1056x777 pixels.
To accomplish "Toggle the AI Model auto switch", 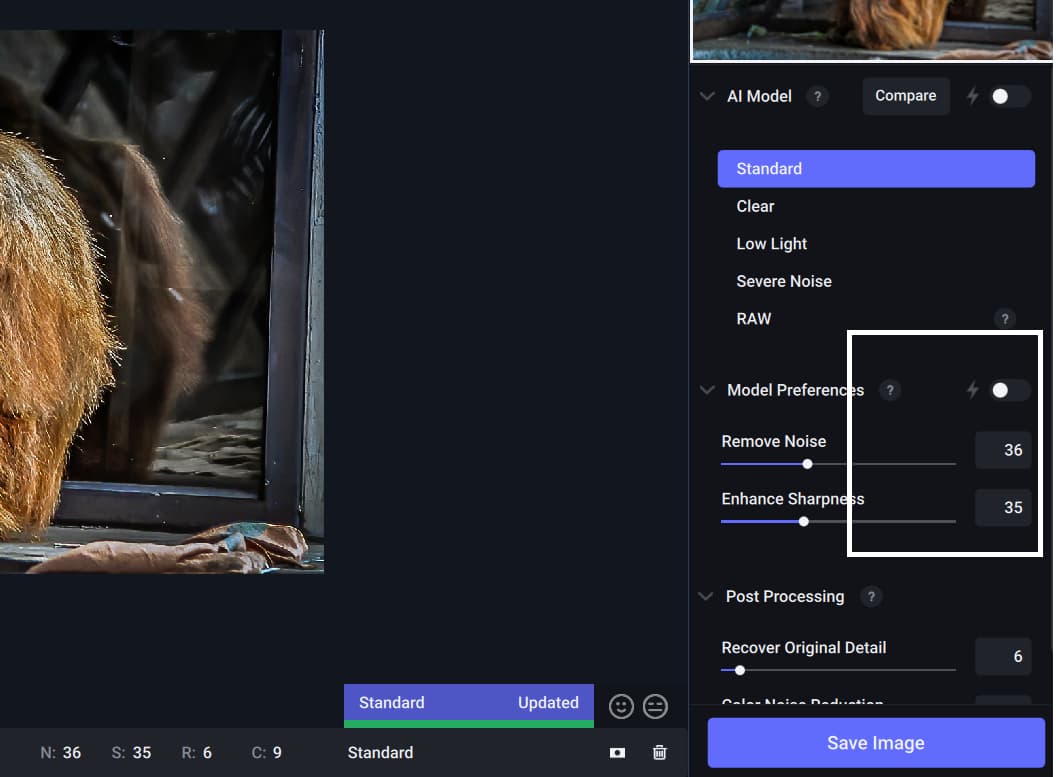I will click(x=1008, y=96).
